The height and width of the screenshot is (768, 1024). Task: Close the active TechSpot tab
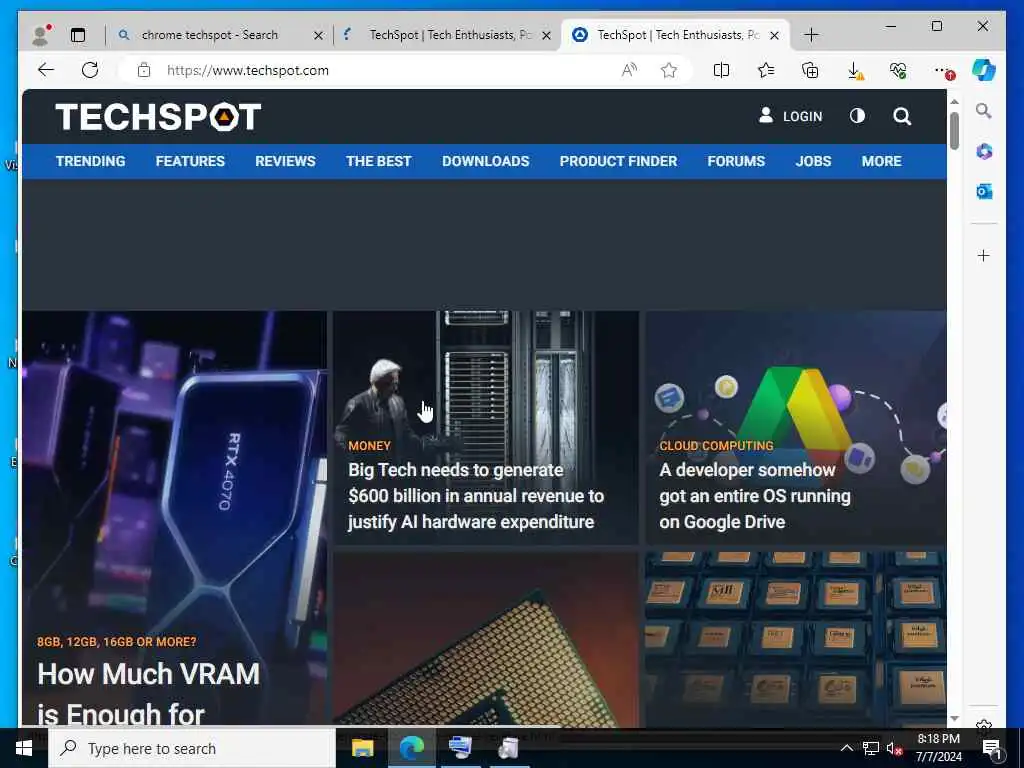click(774, 35)
